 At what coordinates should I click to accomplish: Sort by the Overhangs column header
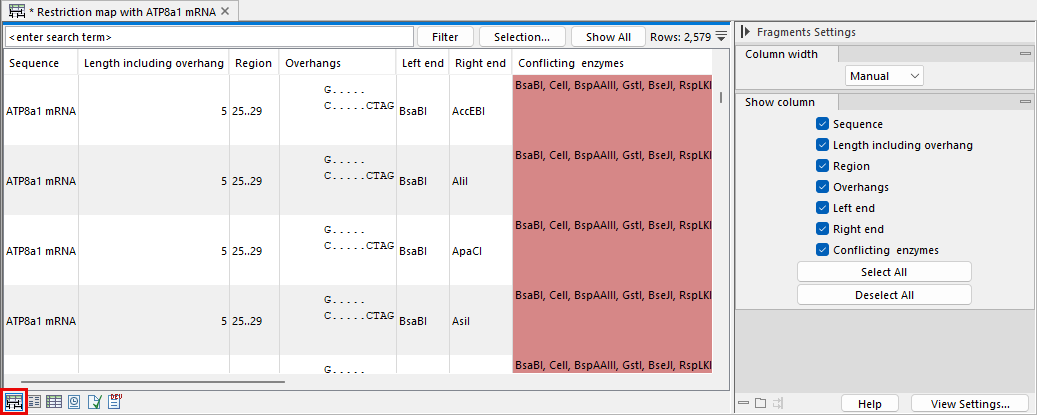point(337,63)
